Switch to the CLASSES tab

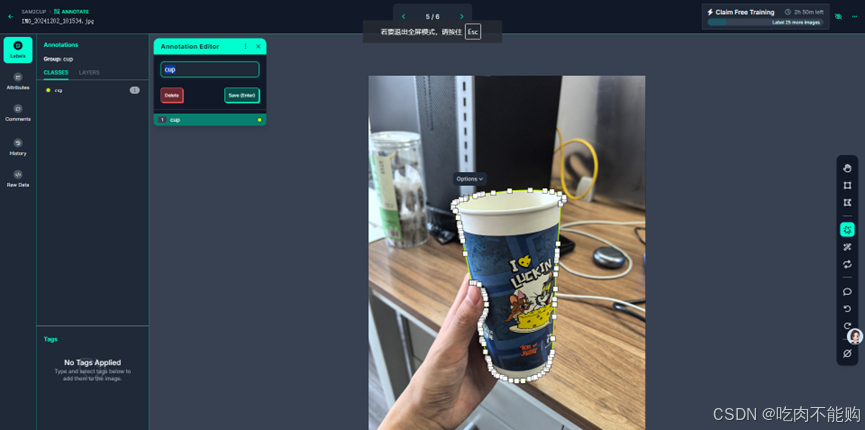click(x=56, y=72)
